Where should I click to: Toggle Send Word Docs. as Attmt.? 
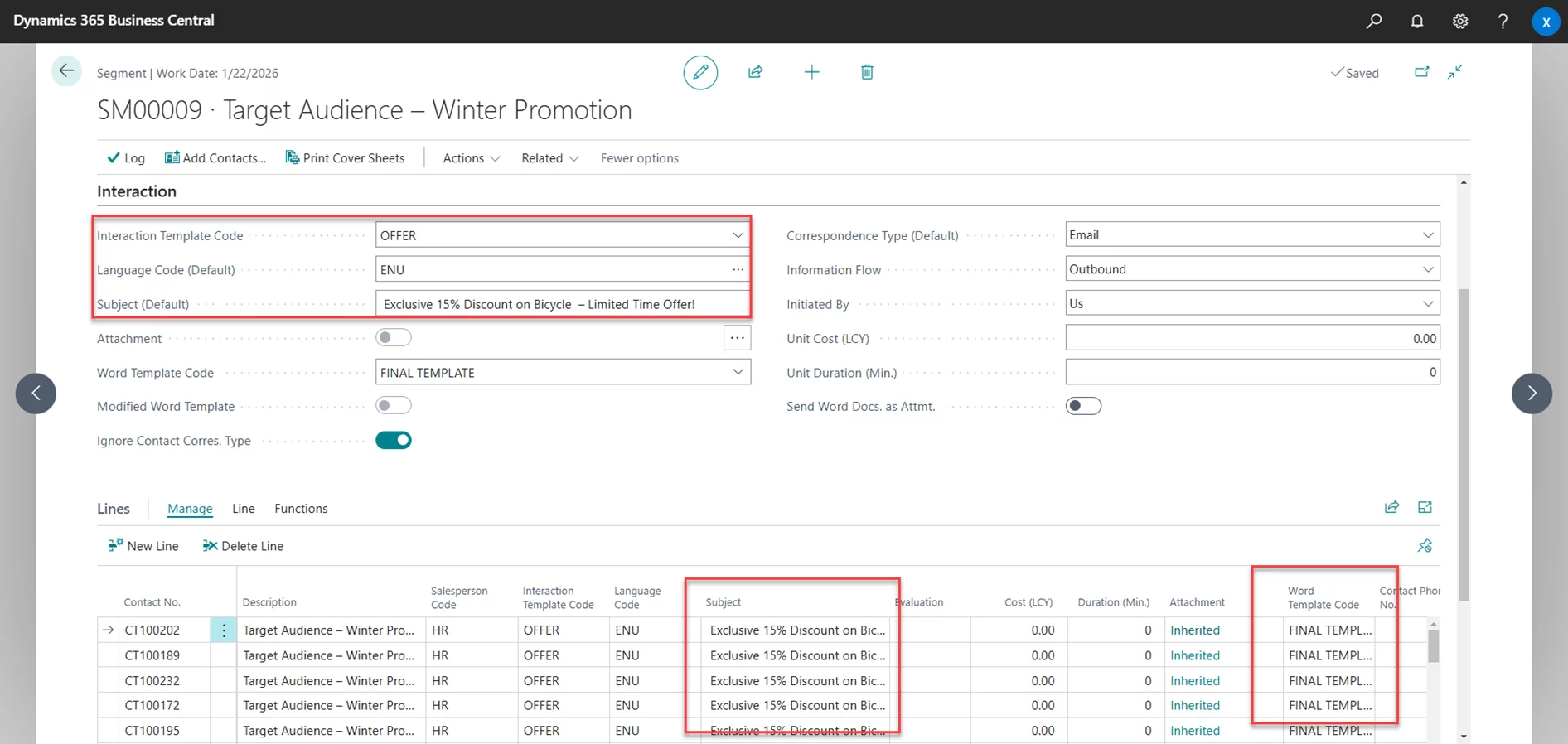coord(1083,406)
